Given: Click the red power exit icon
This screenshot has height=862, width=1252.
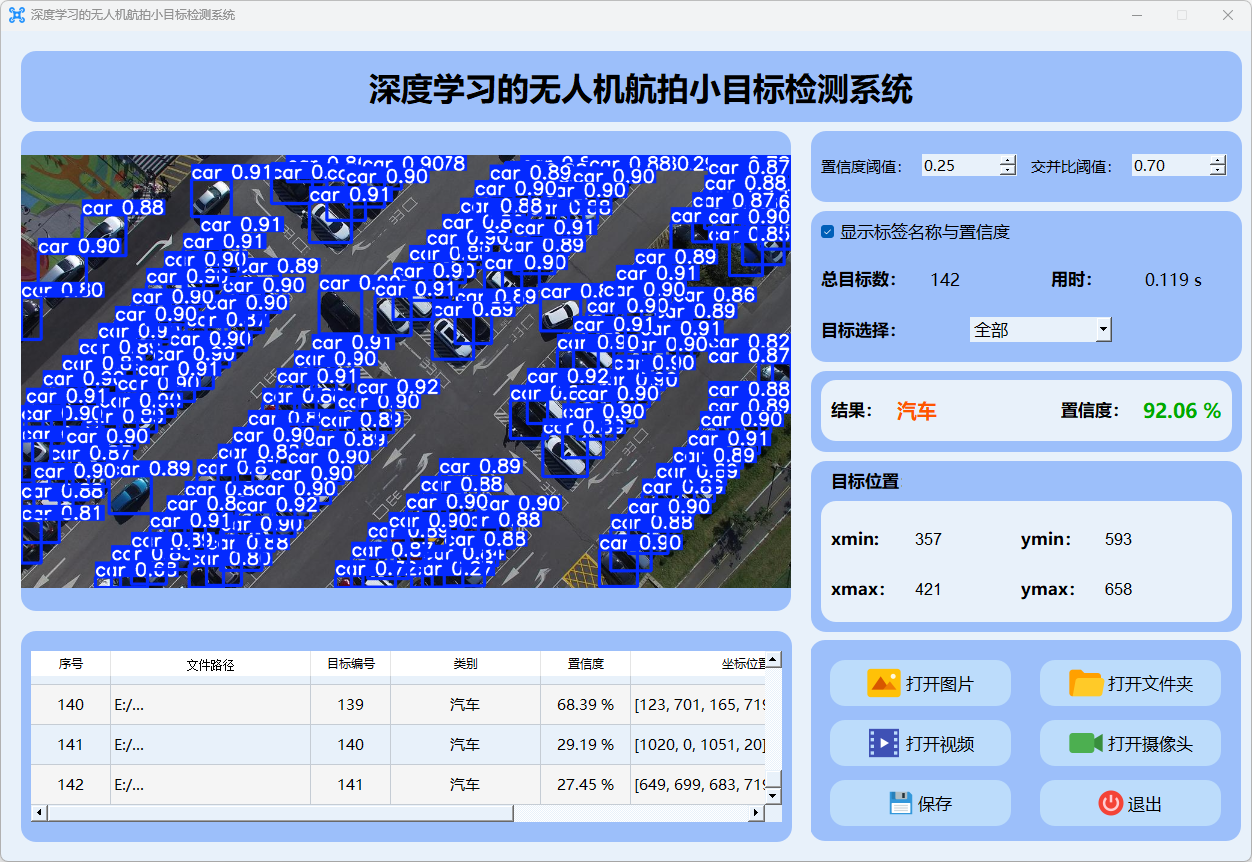Looking at the screenshot, I should (1110, 803).
